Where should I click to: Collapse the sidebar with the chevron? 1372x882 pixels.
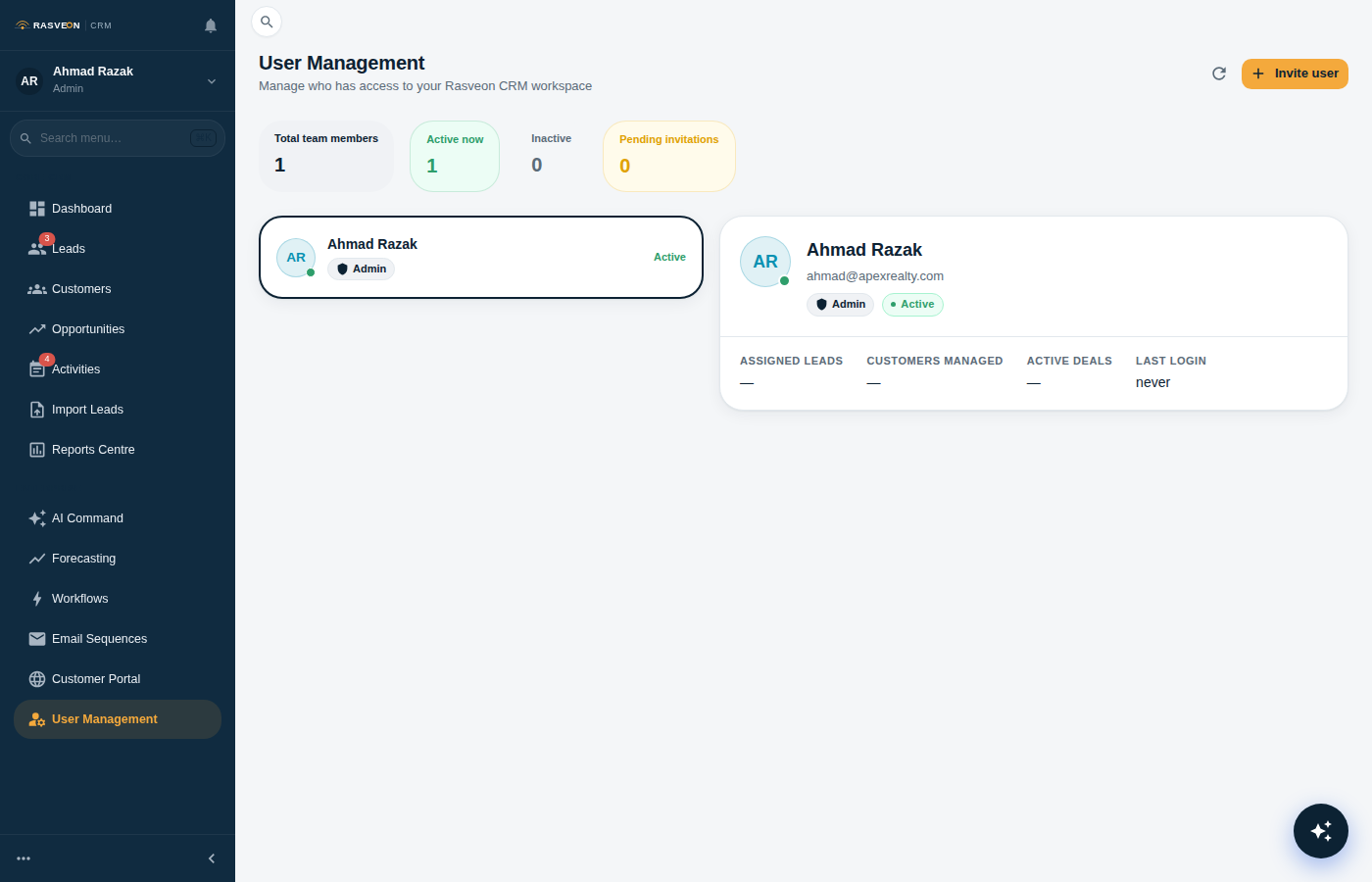coord(212,858)
